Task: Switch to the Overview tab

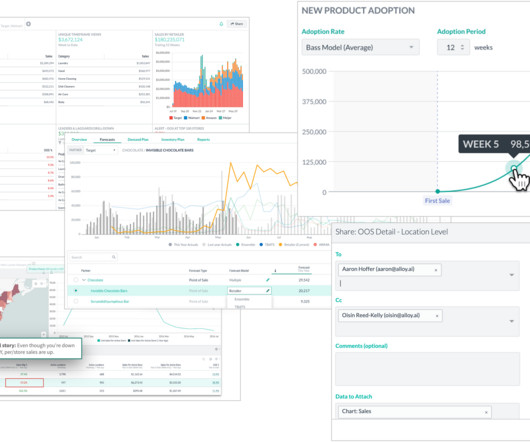Action: click(x=79, y=140)
